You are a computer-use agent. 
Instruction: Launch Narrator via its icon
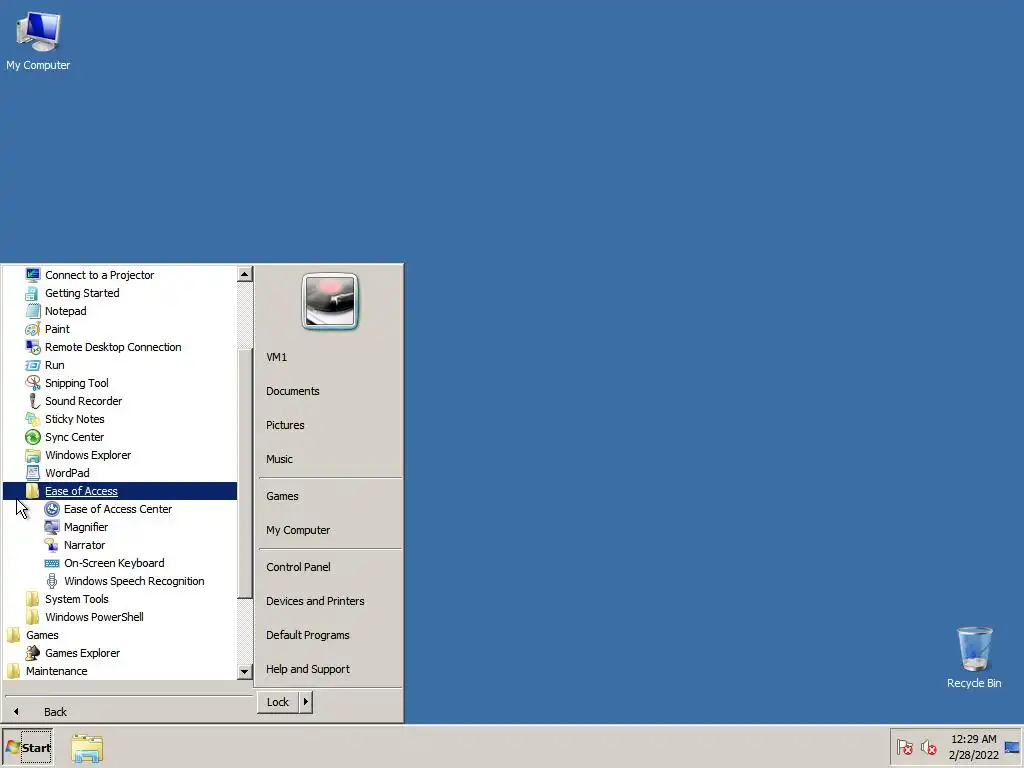click(x=52, y=545)
